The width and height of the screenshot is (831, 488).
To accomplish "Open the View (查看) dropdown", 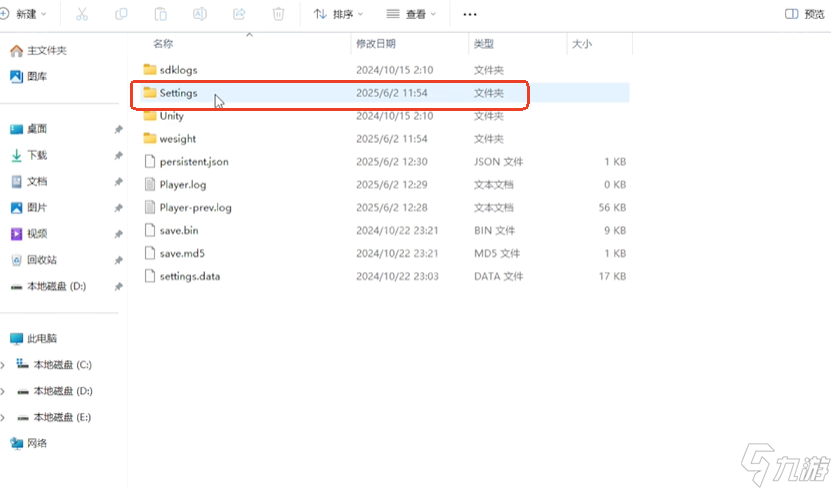I will click(x=411, y=14).
